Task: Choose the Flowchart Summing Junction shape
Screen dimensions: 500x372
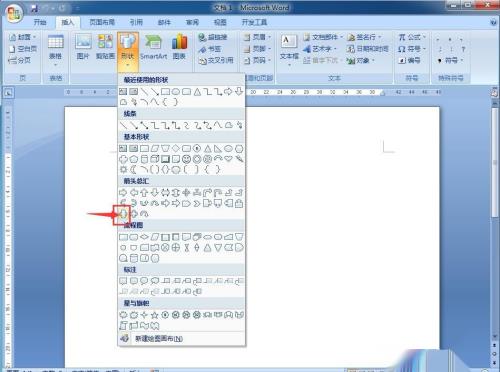Action: [x=165, y=248]
